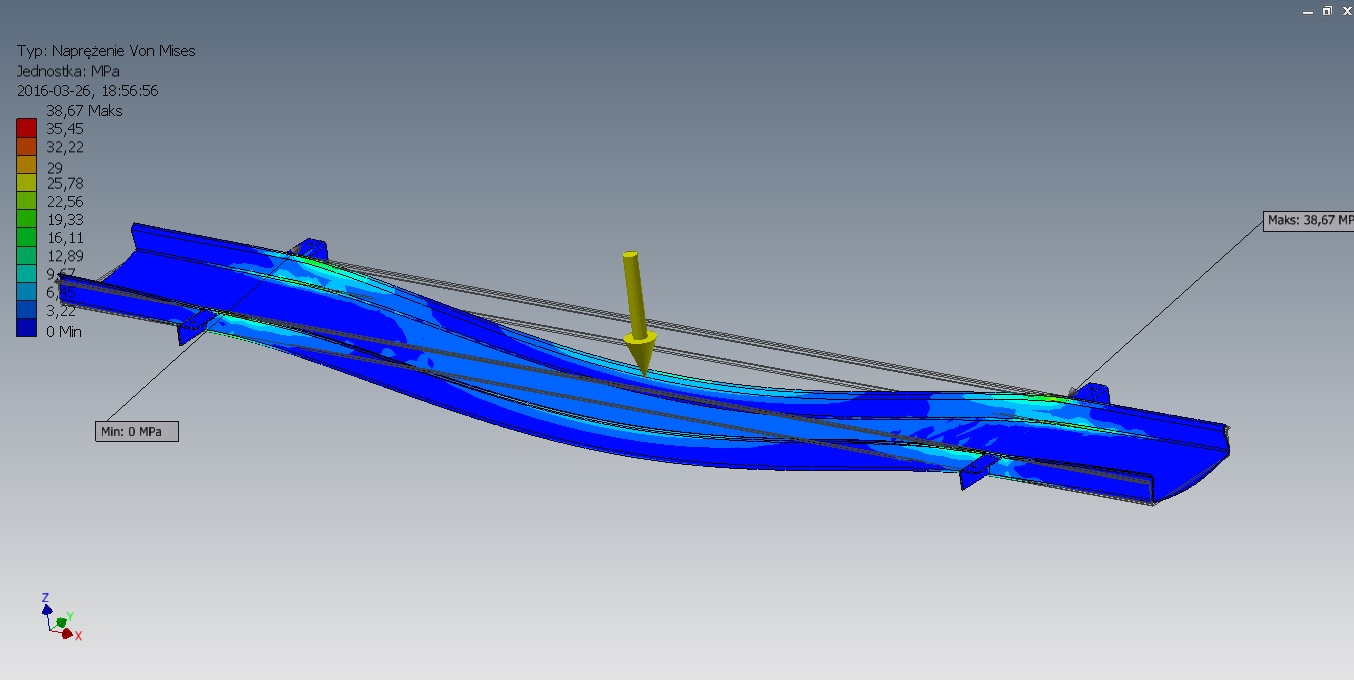
Task: Click the 'Typ: Naprężenie Von Mises' text
Action: (106, 51)
